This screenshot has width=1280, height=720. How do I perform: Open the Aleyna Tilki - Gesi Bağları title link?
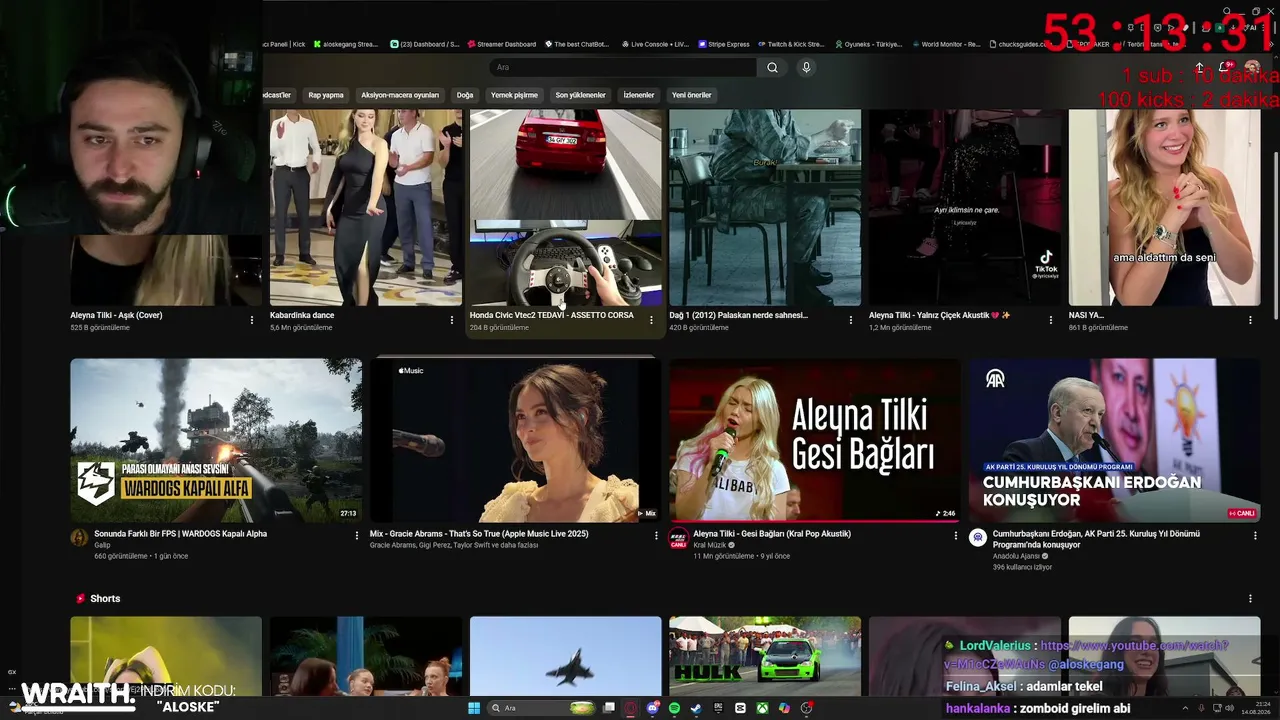pos(772,534)
